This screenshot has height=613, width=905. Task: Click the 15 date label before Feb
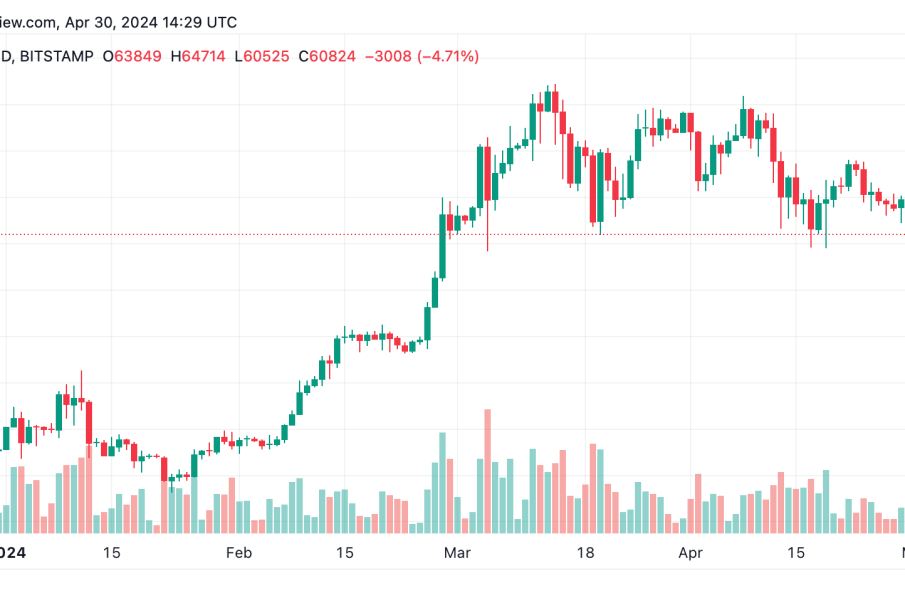coord(112,553)
